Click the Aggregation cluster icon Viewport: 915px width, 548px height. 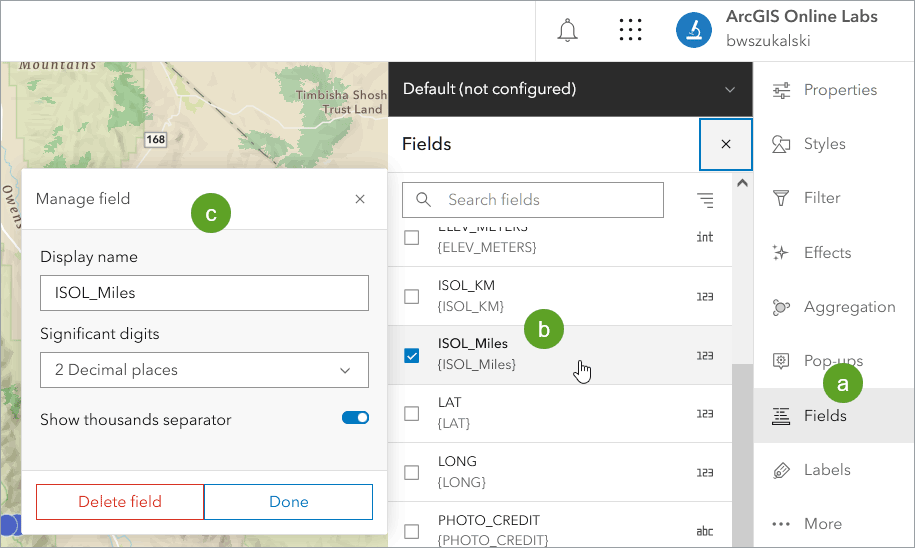(x=781, y=307)
